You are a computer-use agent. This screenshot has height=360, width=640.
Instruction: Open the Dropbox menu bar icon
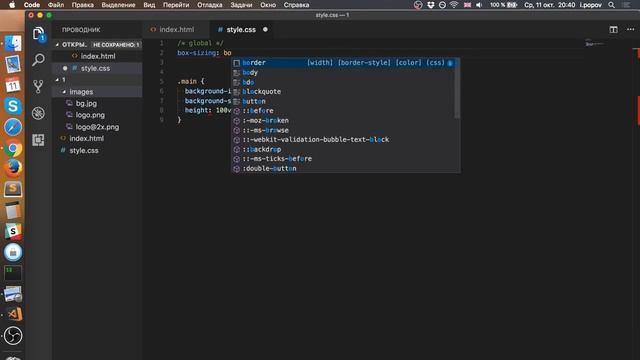click(431, 5)
